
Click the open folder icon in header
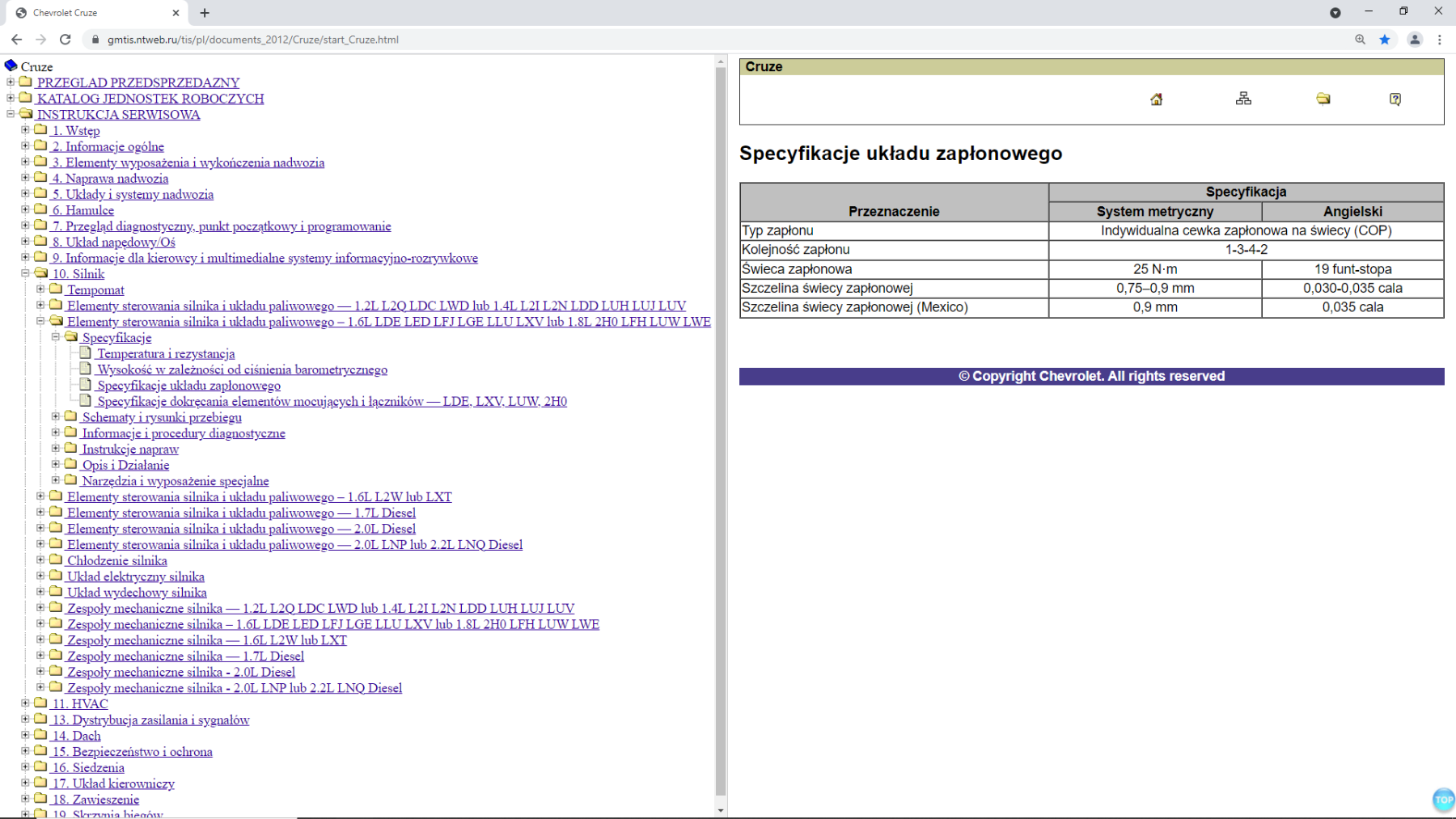[x=1323, y=99]
